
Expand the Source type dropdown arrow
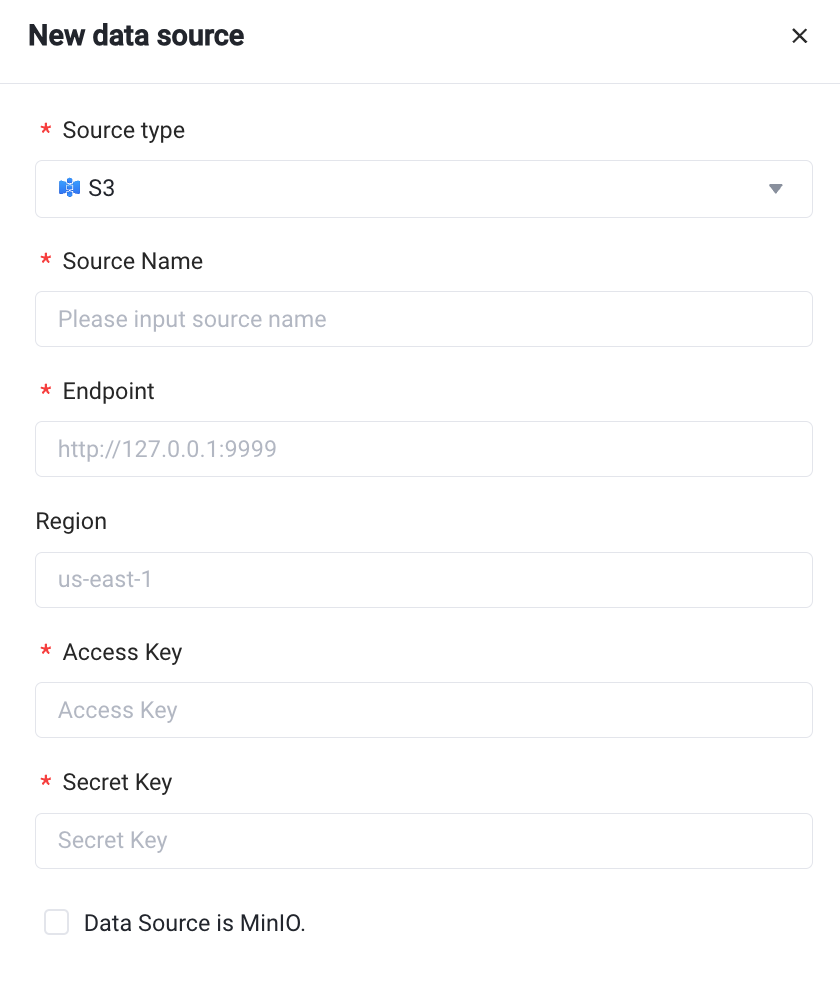click(775, 189)
